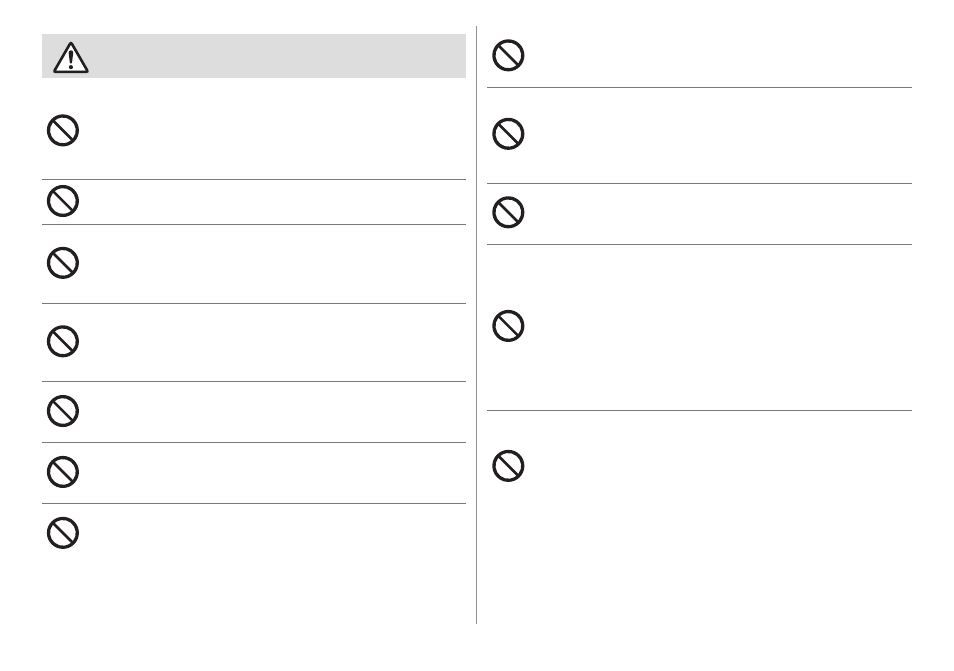Click the sixth prohibition icon in left column
This screenshot has width=954, height=671.
[63, 471]
